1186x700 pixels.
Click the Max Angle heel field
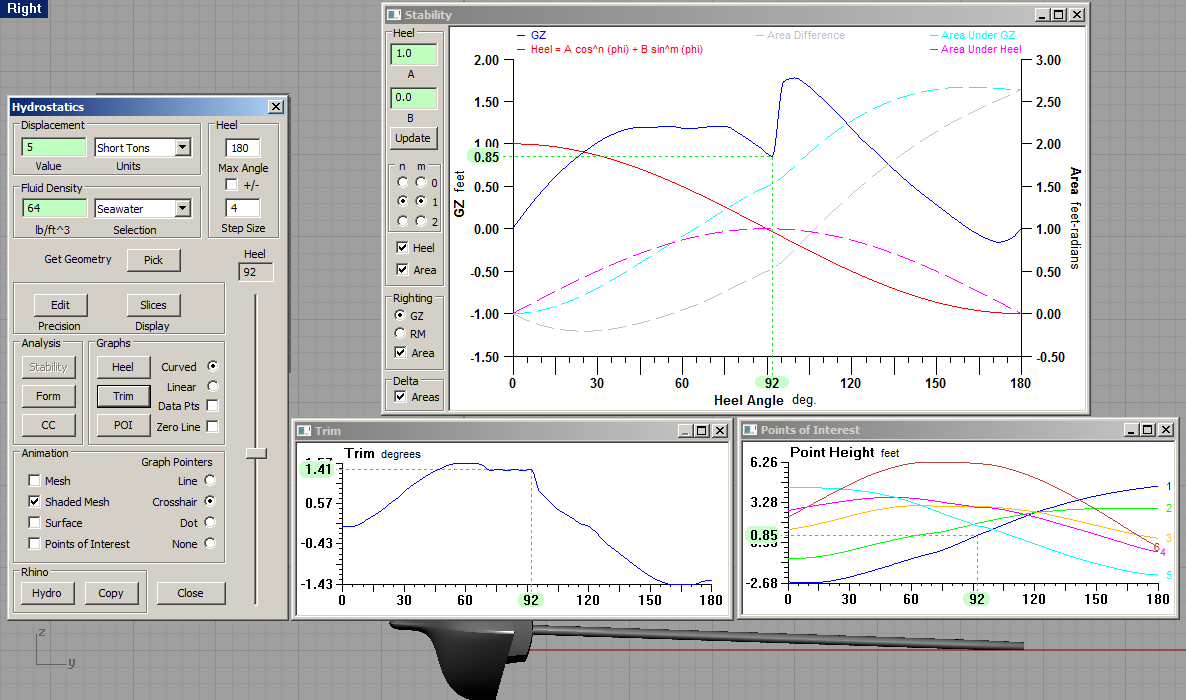click(243, 148)
